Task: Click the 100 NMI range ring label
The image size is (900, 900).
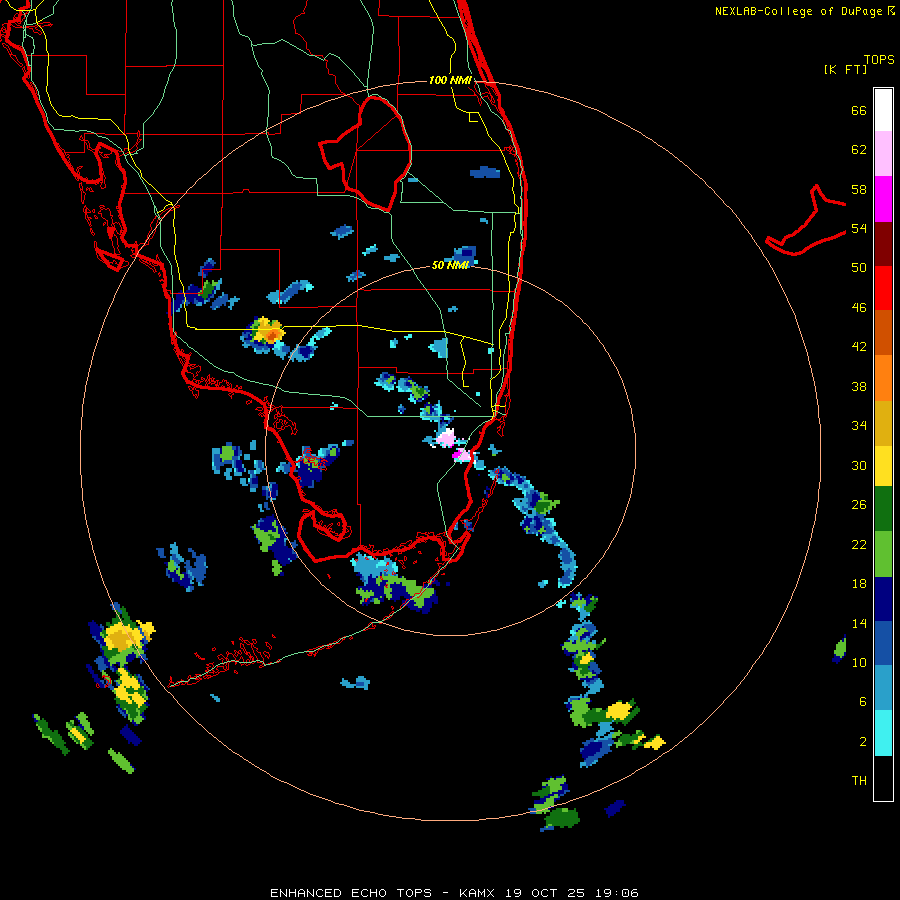Action: [450, 80]
